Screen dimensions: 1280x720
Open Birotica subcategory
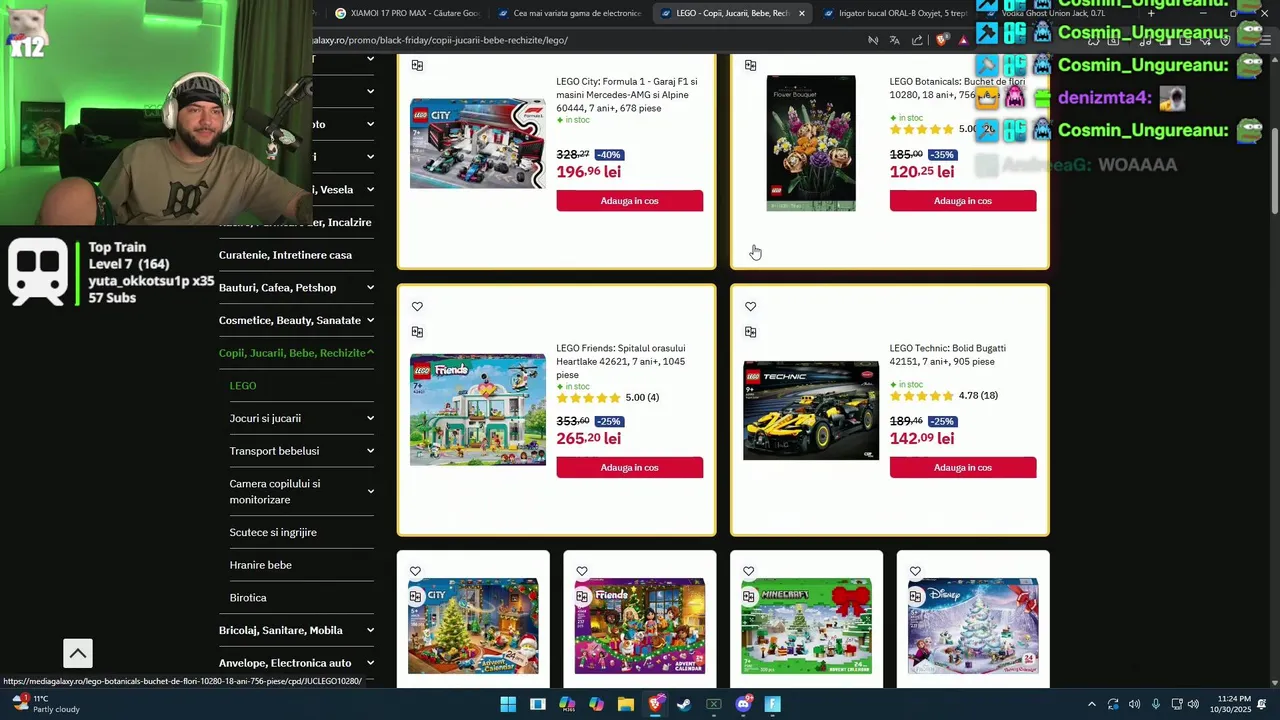coord(248,598)
